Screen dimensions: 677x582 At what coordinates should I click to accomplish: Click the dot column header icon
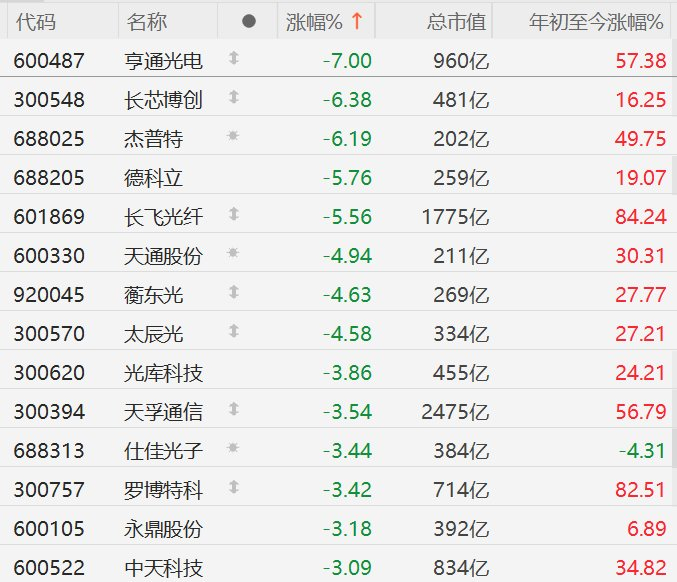pos(249,21)
